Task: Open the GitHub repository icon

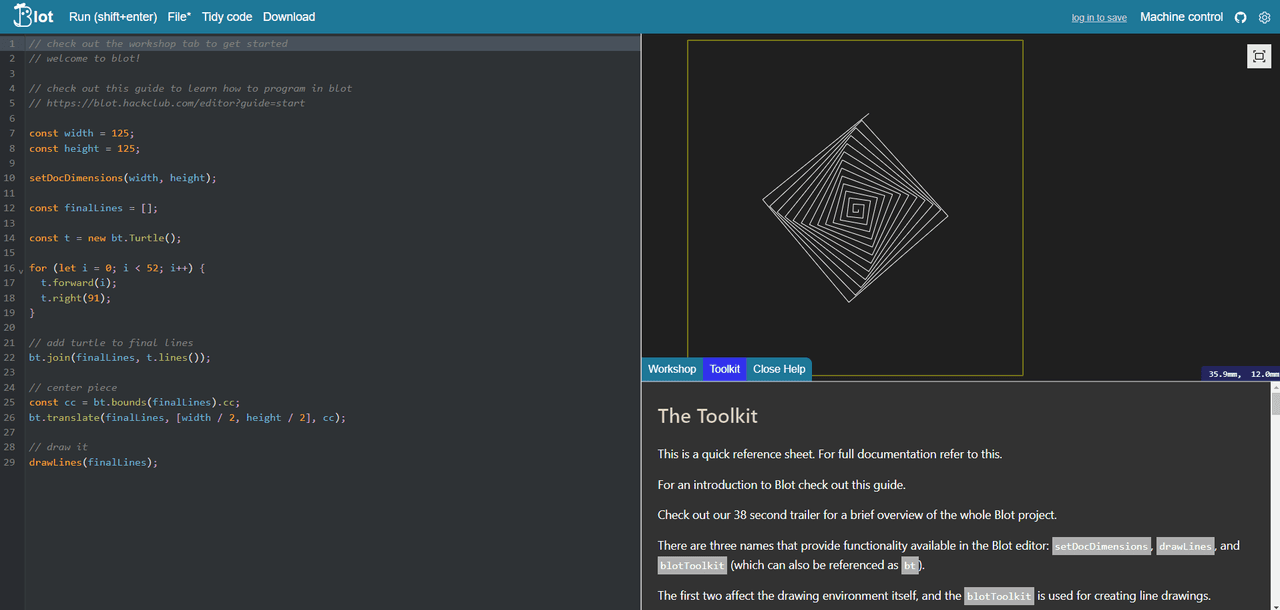Action: click(1241, 17)
